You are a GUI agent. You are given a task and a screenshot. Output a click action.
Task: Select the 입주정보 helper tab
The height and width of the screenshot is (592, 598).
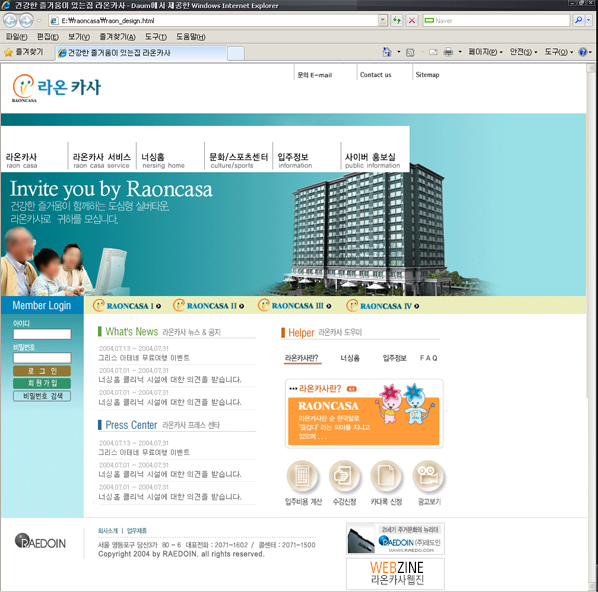point(394,358)
